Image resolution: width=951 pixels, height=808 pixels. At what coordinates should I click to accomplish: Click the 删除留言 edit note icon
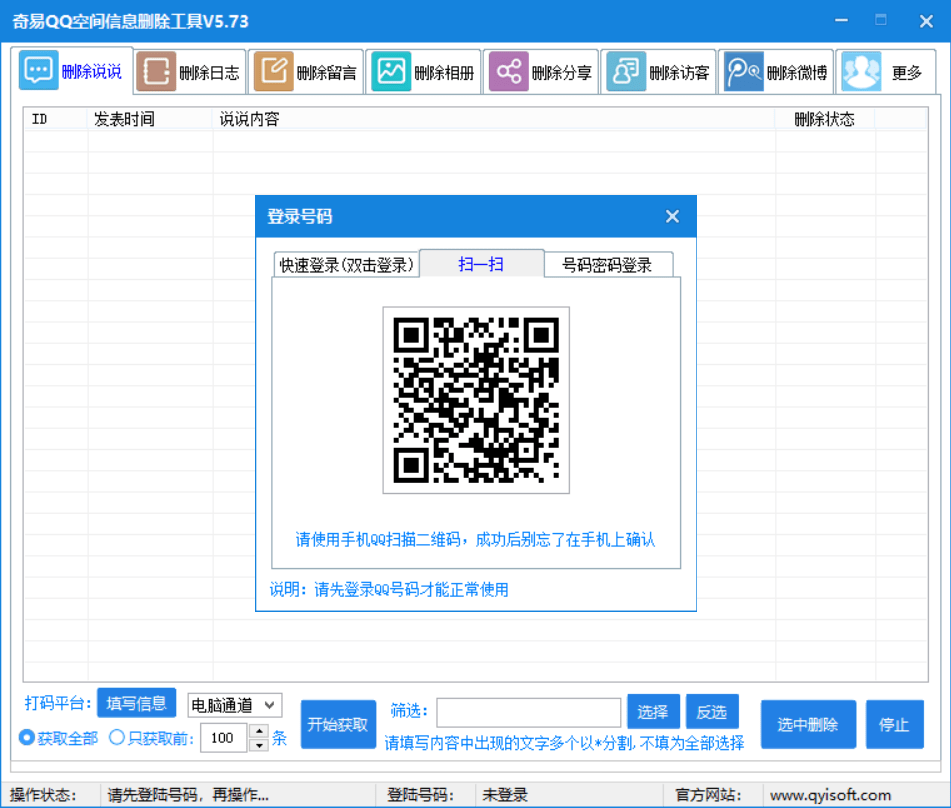click(274, 72)
